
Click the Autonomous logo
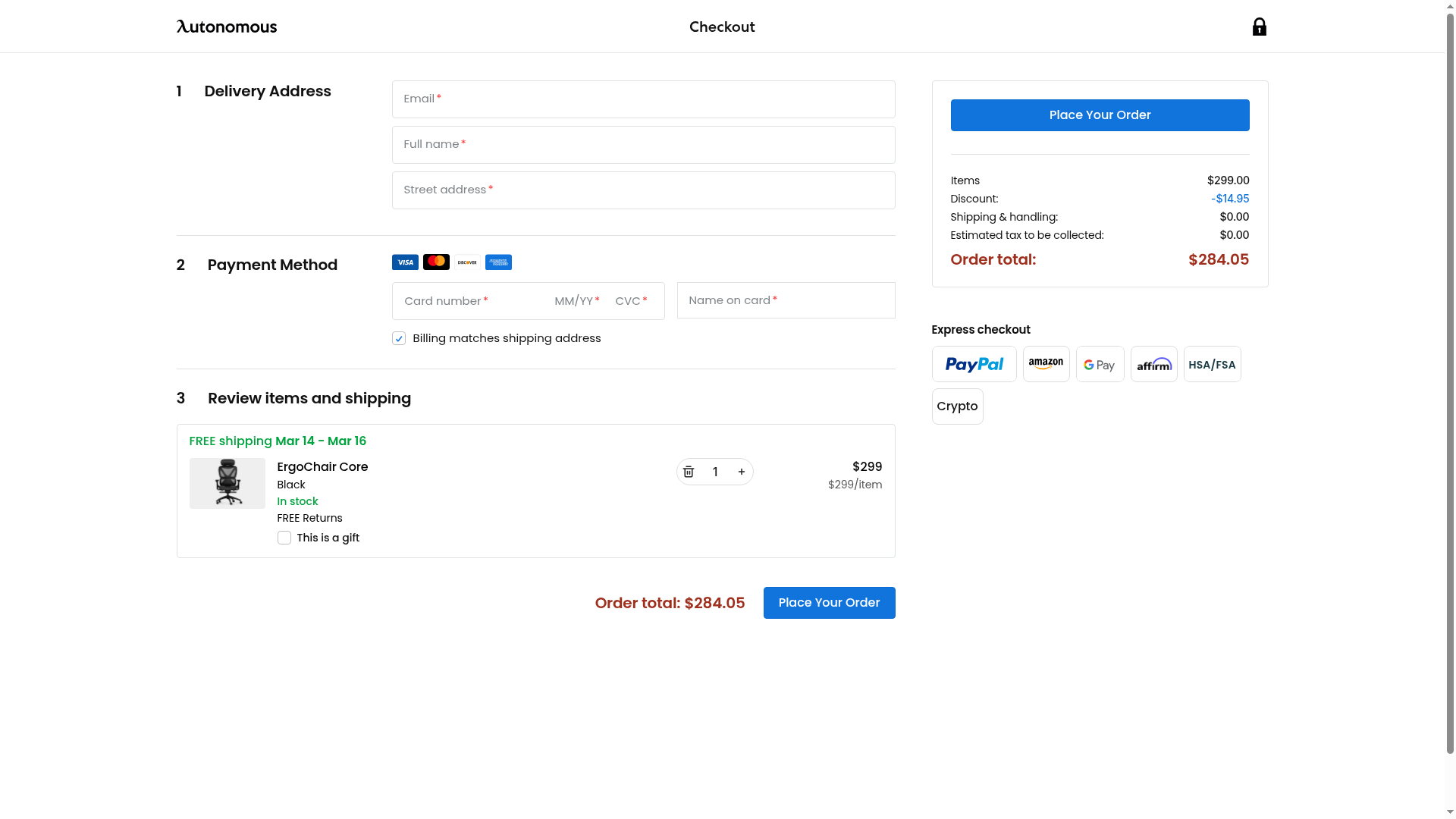(x=226, y=27)
